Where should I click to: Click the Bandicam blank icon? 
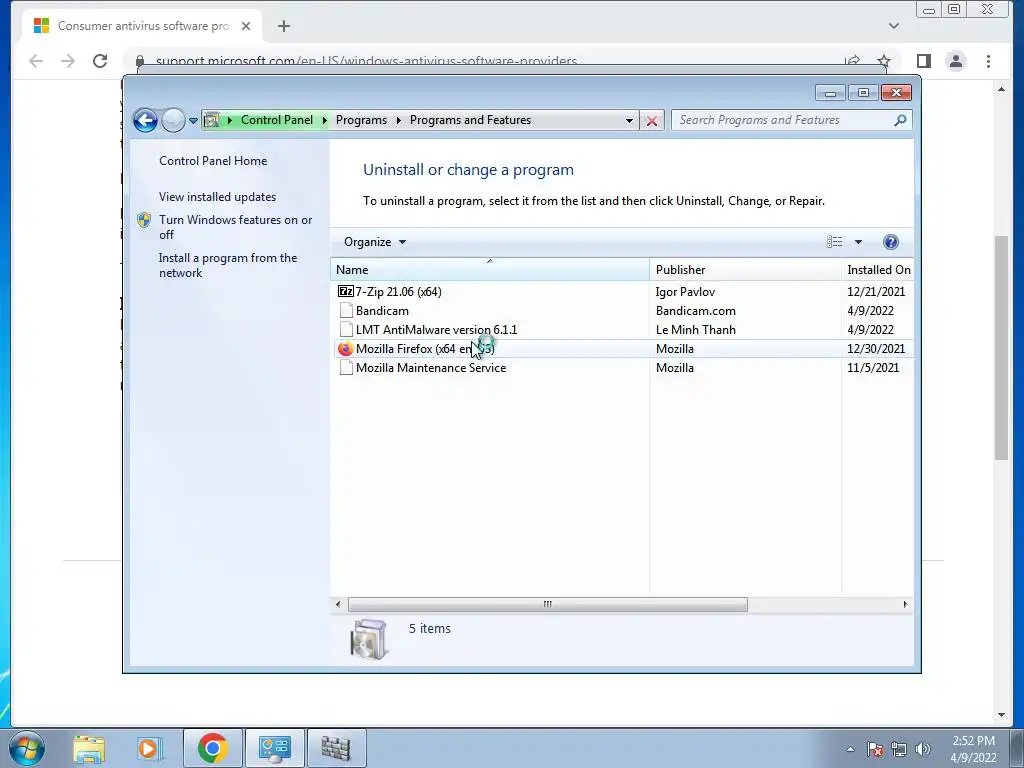(x=346, y=311)
